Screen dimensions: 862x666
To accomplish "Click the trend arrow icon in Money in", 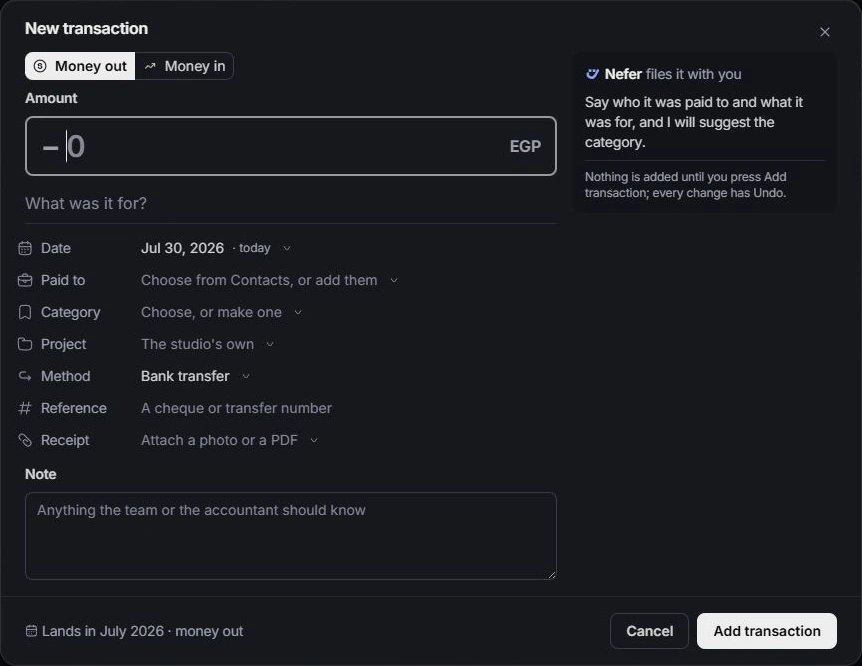I will [x=150, y=66].
